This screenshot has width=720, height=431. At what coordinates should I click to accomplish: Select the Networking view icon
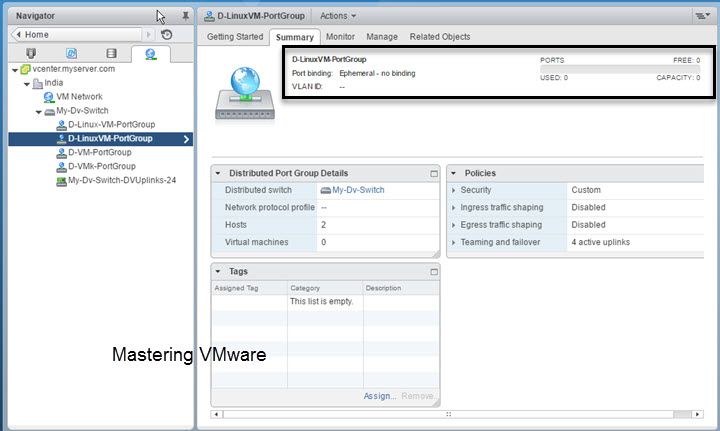(x=150, y=54)
